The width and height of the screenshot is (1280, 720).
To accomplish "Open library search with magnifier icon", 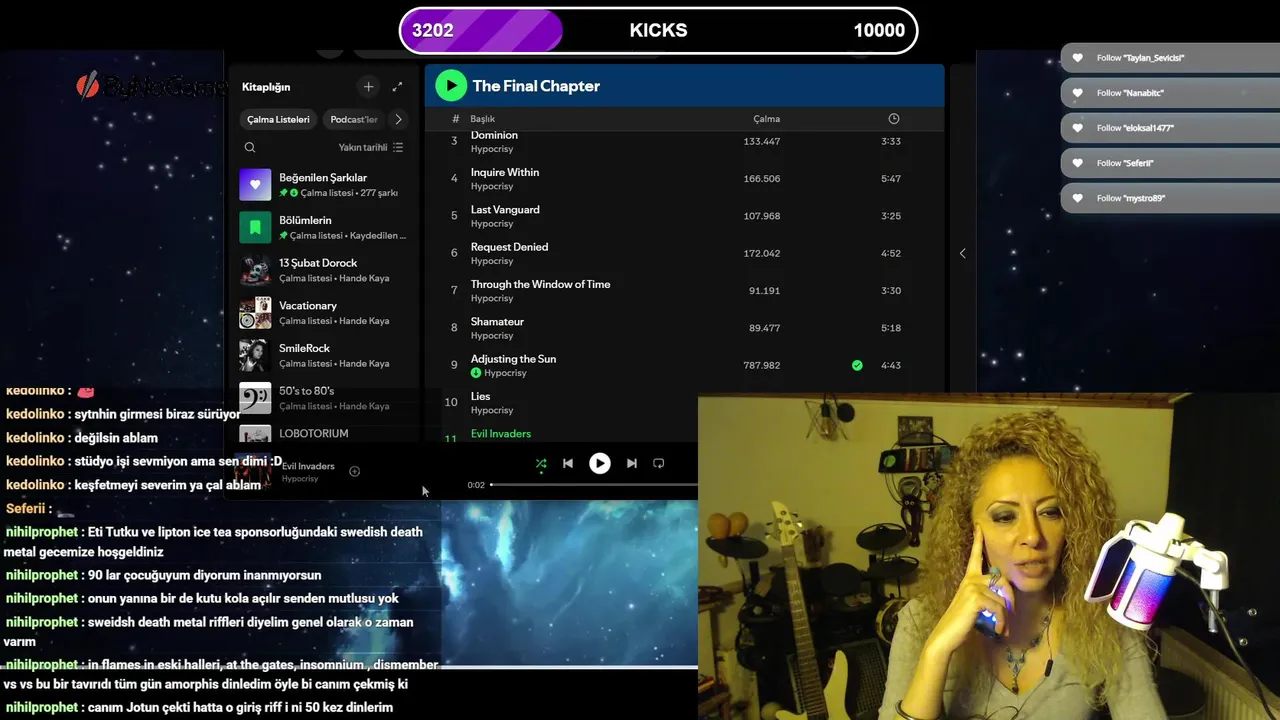I will point(250,147).
